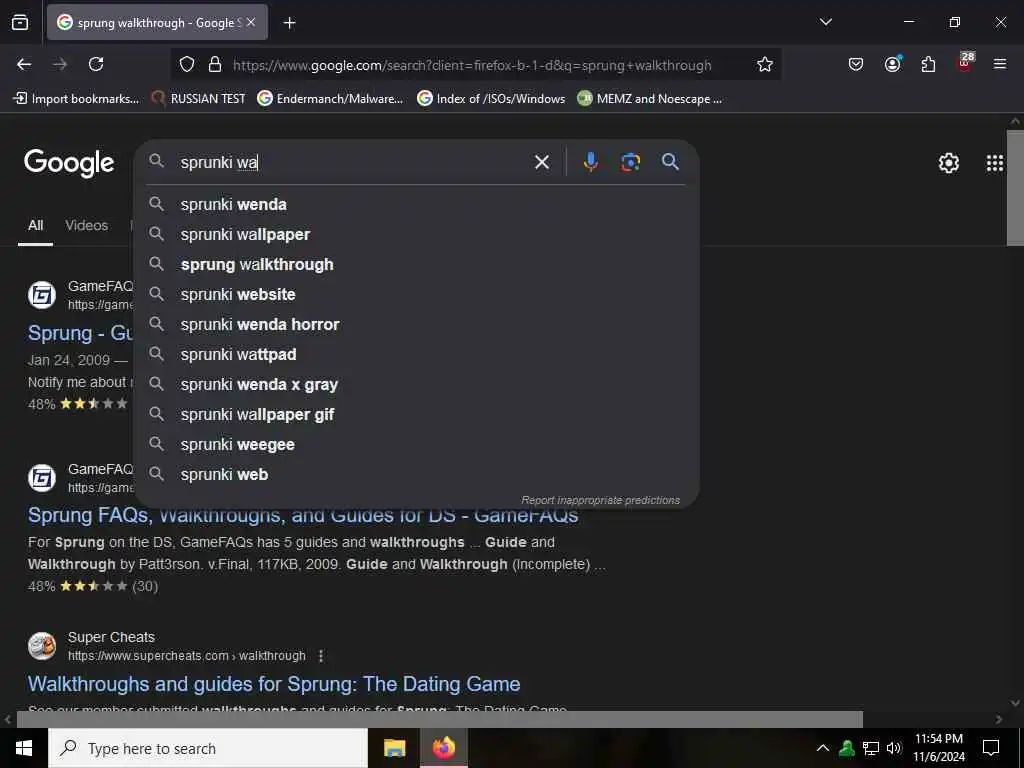Switch to the All results tab
Image resolution: width=1024 pixels, height=768 pixels.
click(x=35, y=225)
